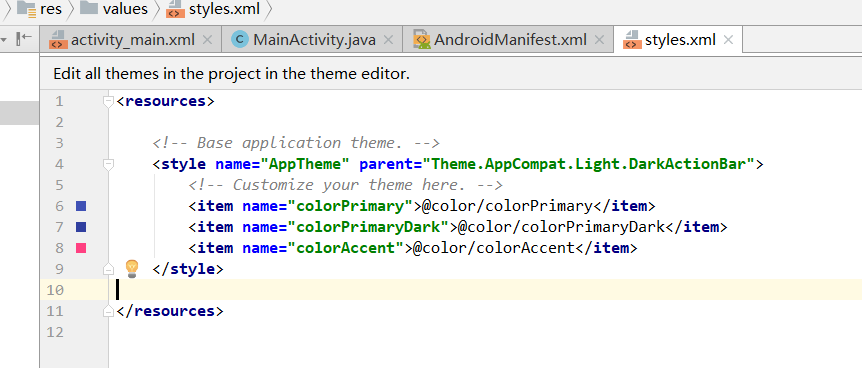Click the closing resources tag
This screenshot has height=368, width=862.
pyautogui.click(x=170, y=311)
